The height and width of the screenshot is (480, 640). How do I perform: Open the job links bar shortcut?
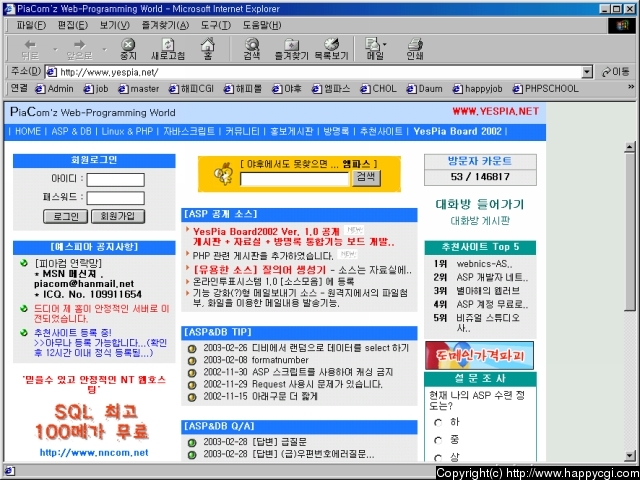coord(96,89)
